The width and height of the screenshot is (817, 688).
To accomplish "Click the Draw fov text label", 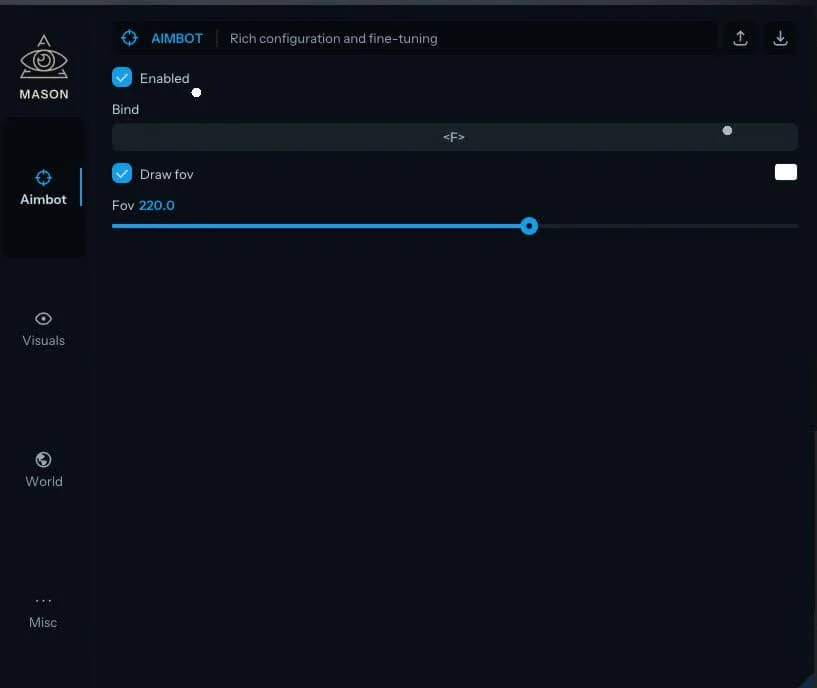I will pyautogui.click(x=166, y=174).
